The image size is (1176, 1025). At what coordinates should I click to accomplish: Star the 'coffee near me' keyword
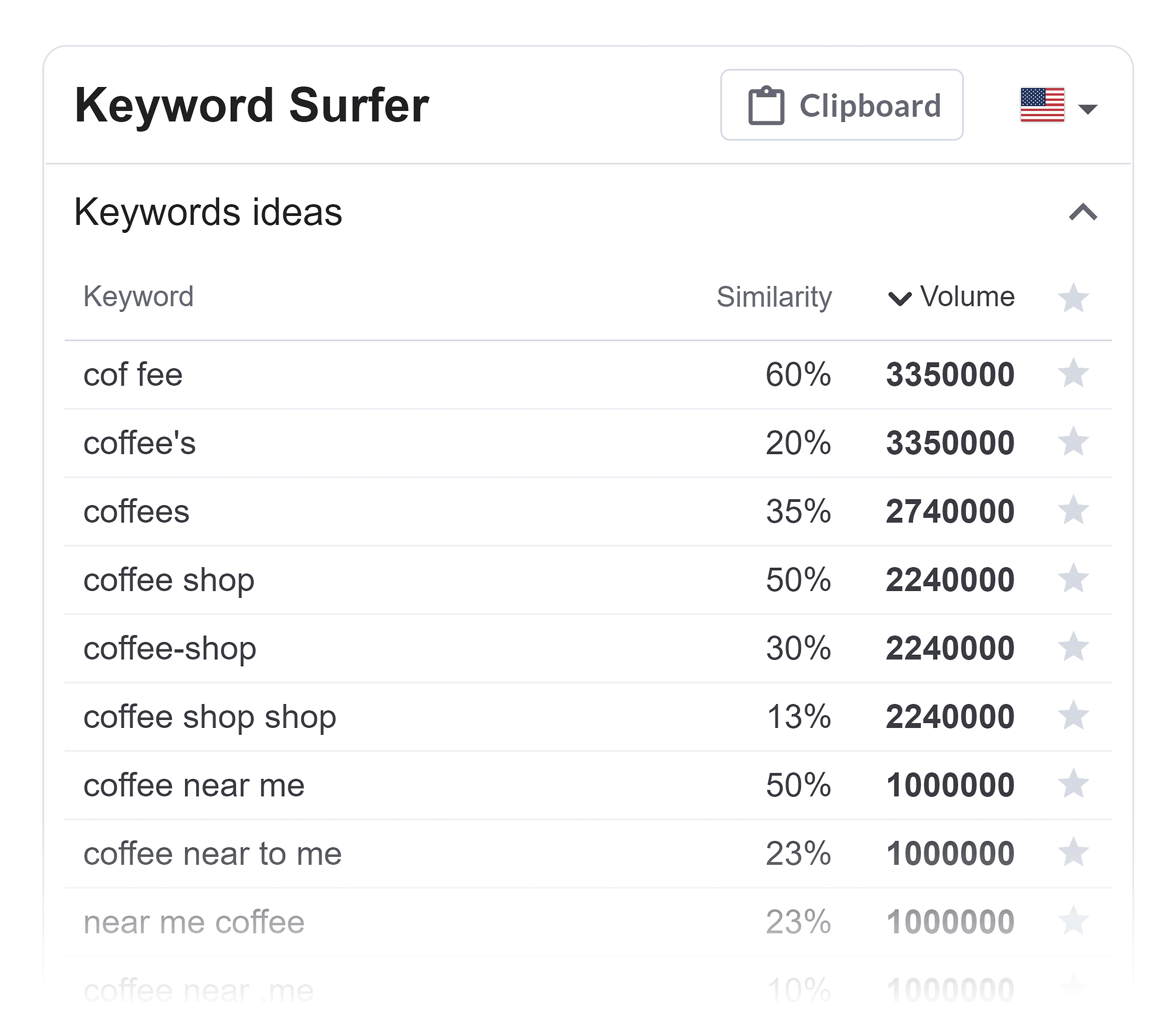tap(1073, 784)
